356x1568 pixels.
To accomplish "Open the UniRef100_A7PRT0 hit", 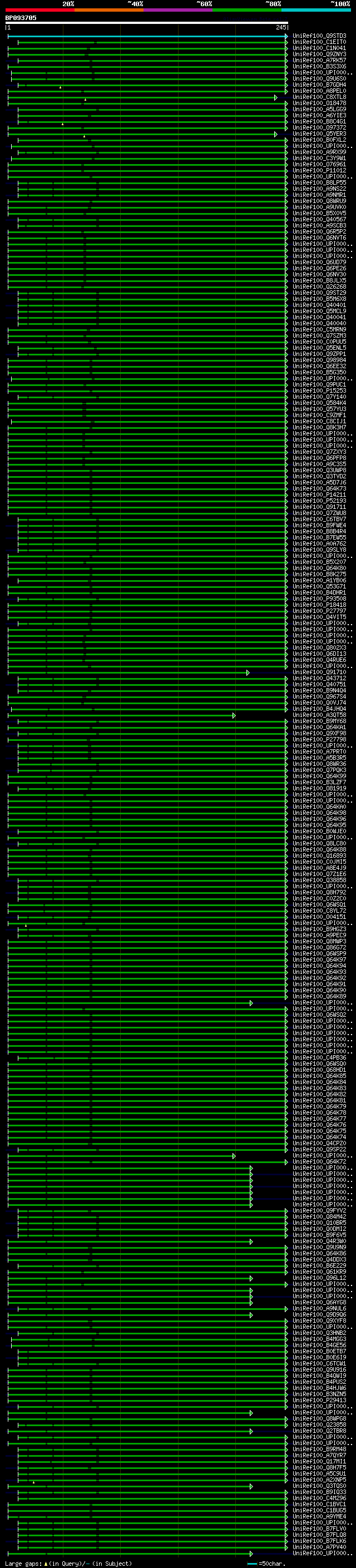I will click(x=319, y=752).
